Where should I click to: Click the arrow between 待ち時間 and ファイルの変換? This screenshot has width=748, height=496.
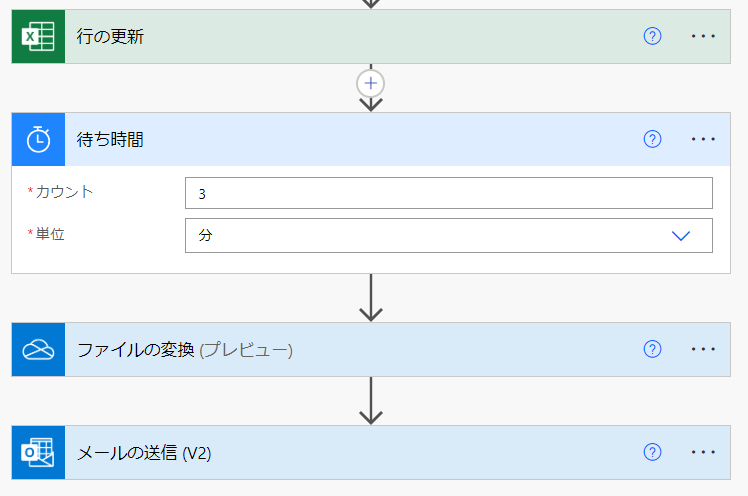[371, 298]
